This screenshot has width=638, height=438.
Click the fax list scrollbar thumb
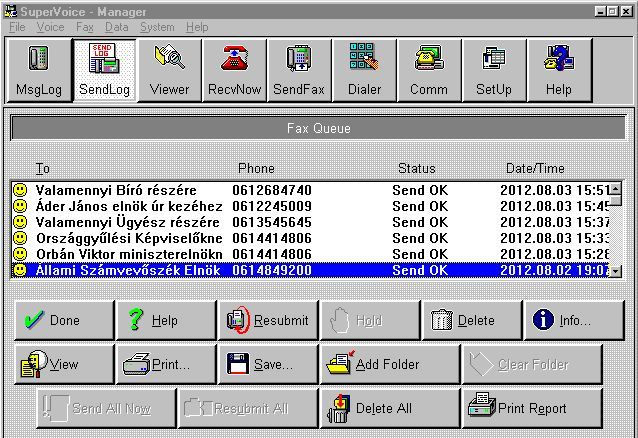[x=616, y=200]
